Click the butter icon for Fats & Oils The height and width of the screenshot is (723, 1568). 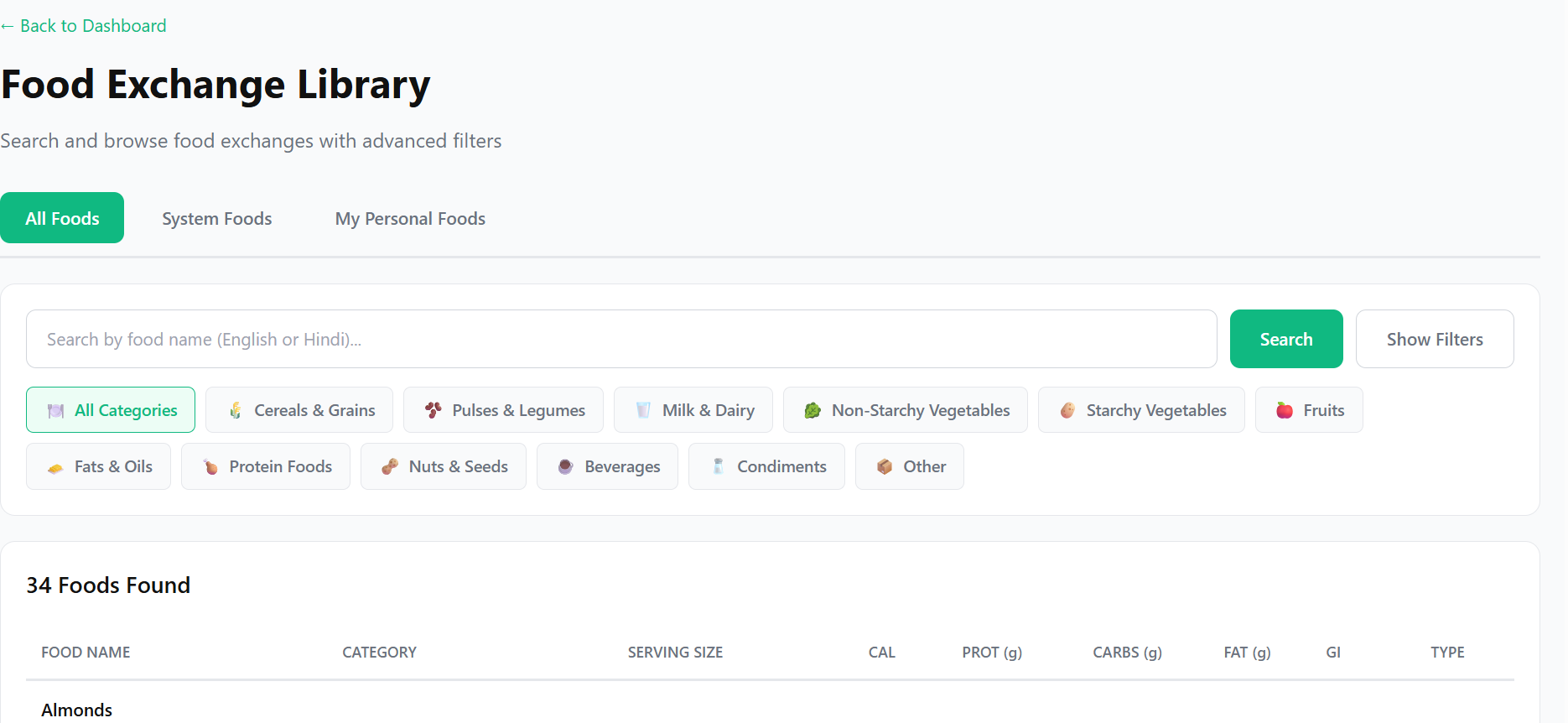(55, 467)
